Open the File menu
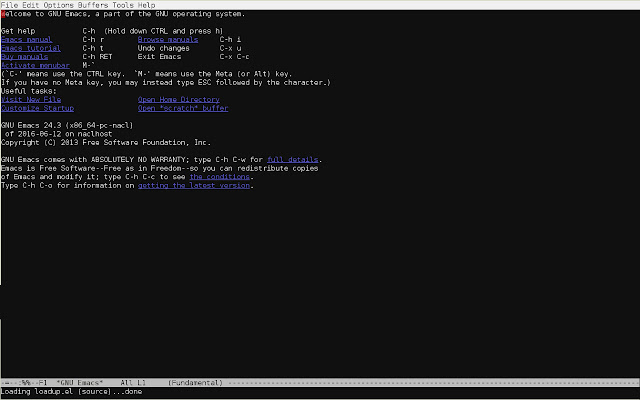 tap(9, 5)
